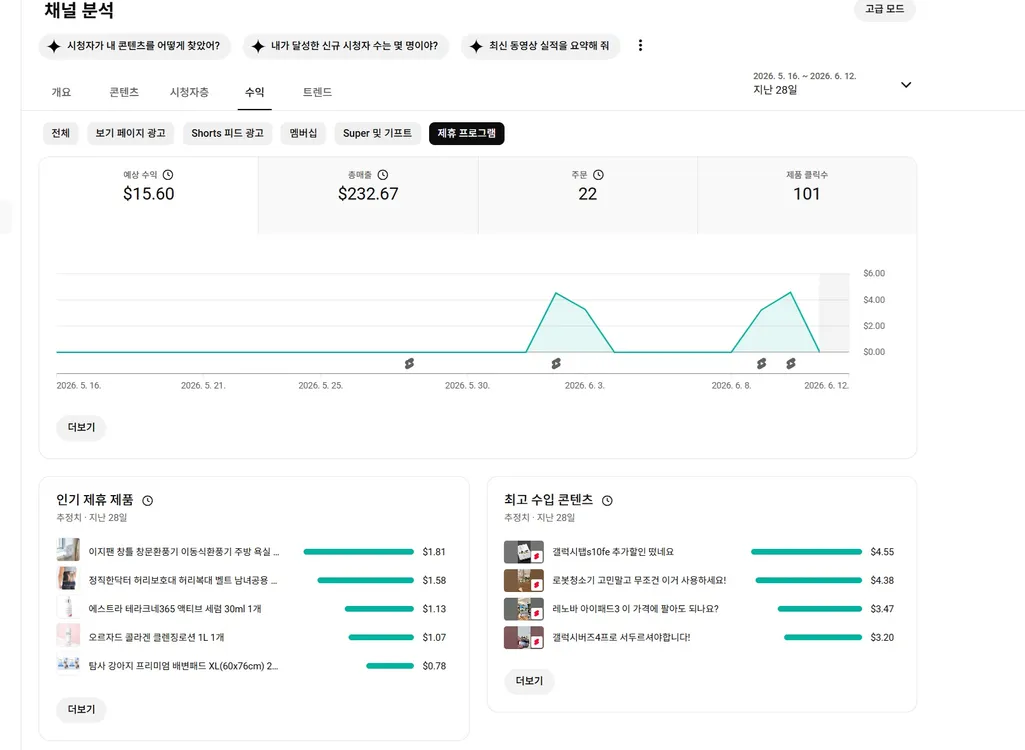Click title 로봇청소기 고민말고 무조건 이거 사용하세요!
The height and width of the screenshot is (750, 1025).
[x=639, y=581]
